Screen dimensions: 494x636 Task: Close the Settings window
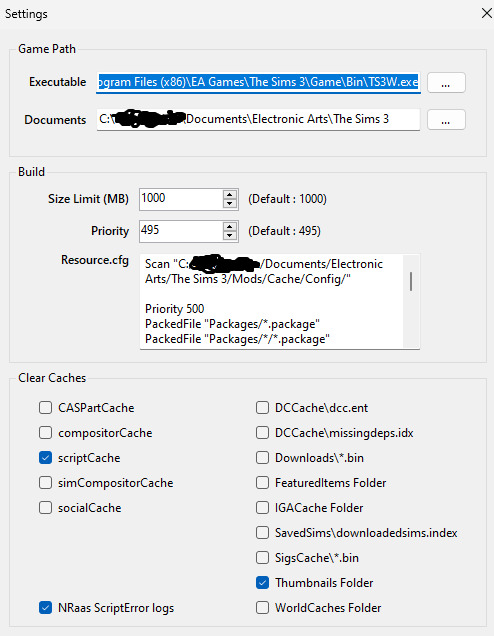click(x=487, y=13)
